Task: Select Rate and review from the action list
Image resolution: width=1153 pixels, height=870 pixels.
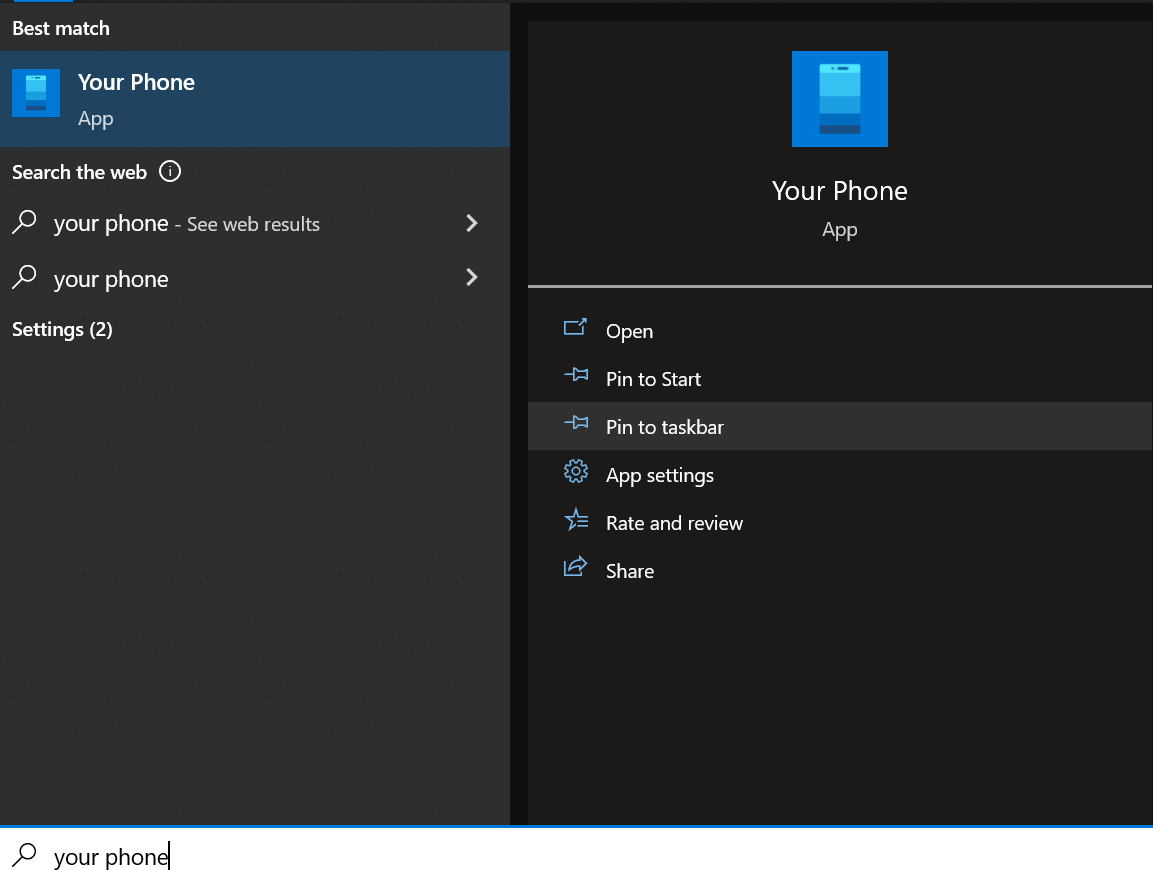Action: coord(673,522)
